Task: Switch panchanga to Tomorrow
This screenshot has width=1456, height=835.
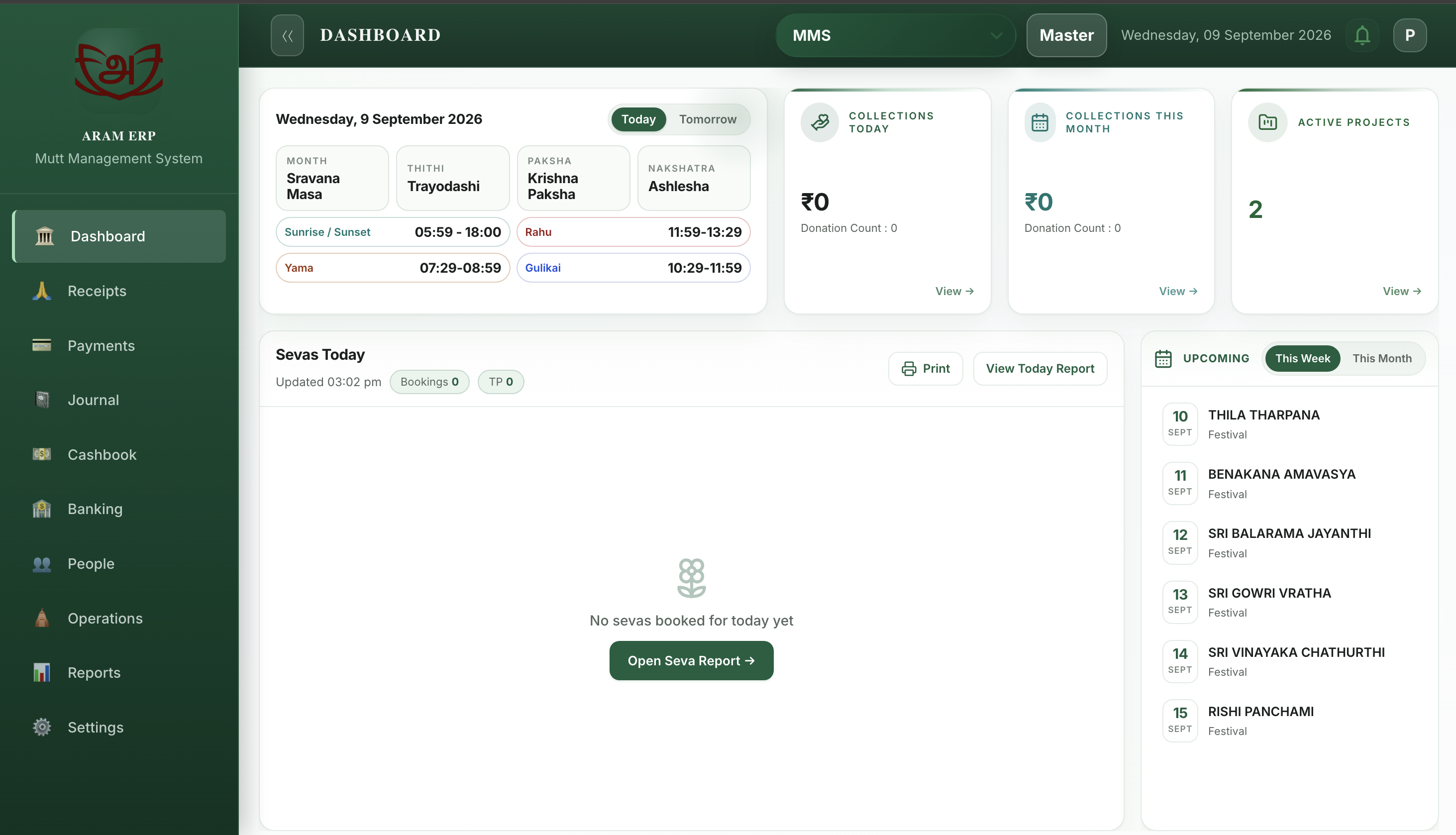Action: (x=708, y=119)
